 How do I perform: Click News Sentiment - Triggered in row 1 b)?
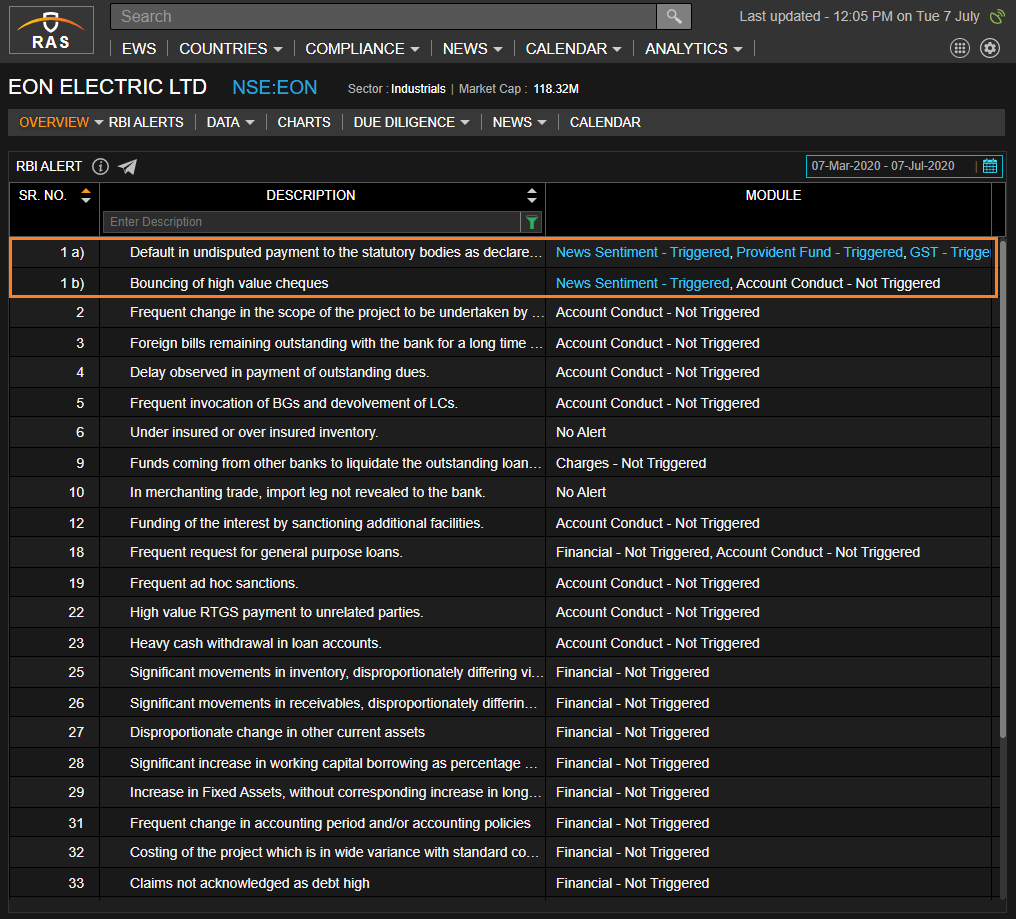[642, 283]
